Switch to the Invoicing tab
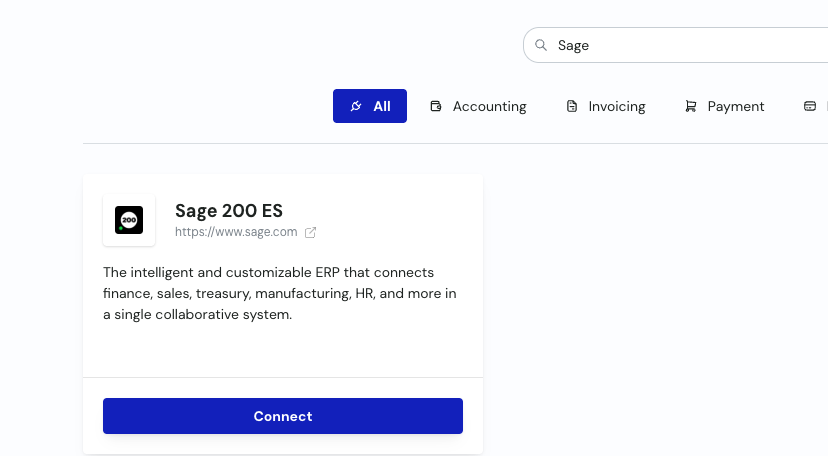This screenshot has width=828, height=456. pos(606,106)
